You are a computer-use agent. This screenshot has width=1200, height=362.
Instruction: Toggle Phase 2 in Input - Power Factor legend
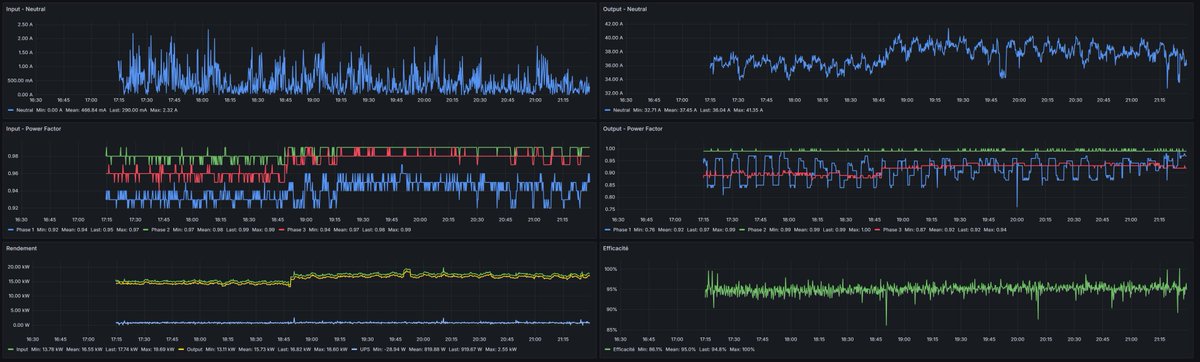tap(160, 229)
